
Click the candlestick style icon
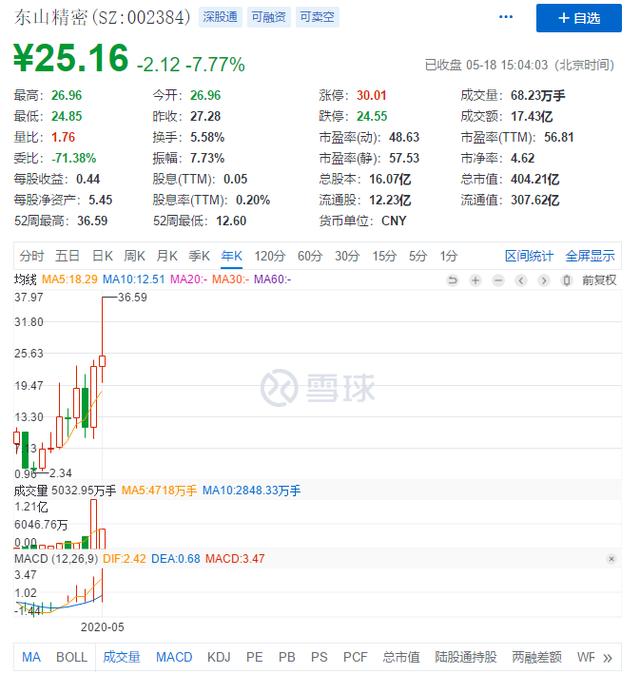(x=567, y=281)
